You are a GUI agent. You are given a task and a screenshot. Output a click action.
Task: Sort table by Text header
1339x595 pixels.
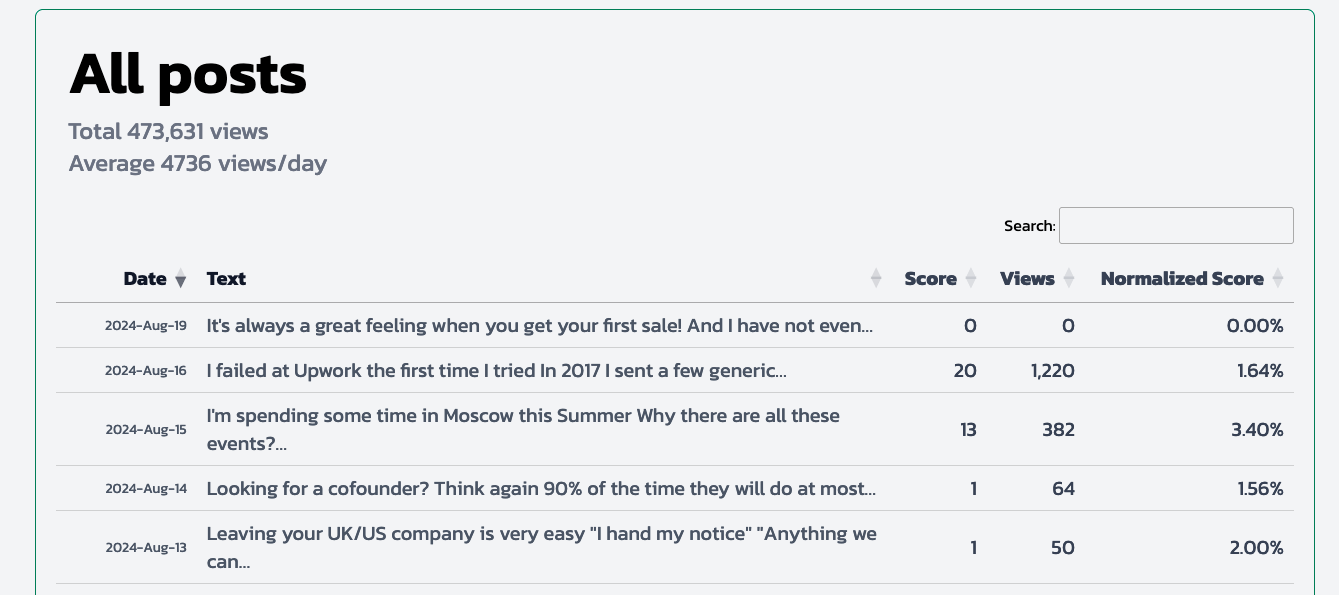pyautogui.click(x=226, y=279)
